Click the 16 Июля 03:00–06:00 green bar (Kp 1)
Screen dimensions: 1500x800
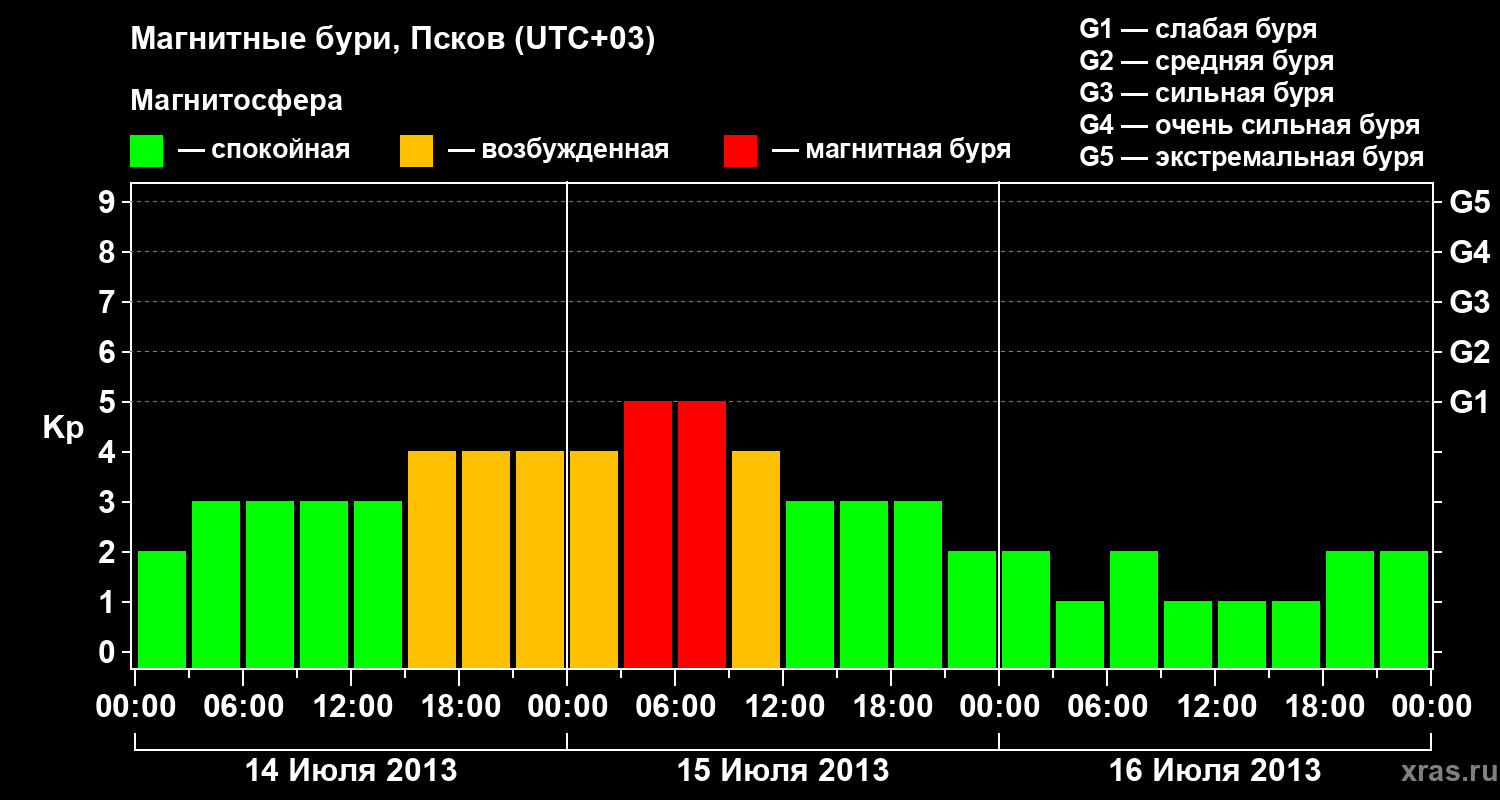[x=1080, y=634]
